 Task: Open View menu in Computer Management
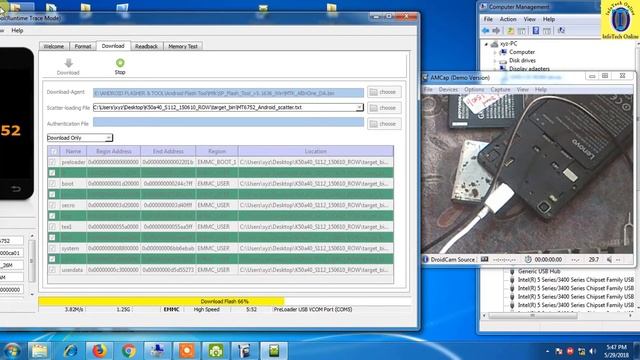pyautogui.click(x=529, y=19)
